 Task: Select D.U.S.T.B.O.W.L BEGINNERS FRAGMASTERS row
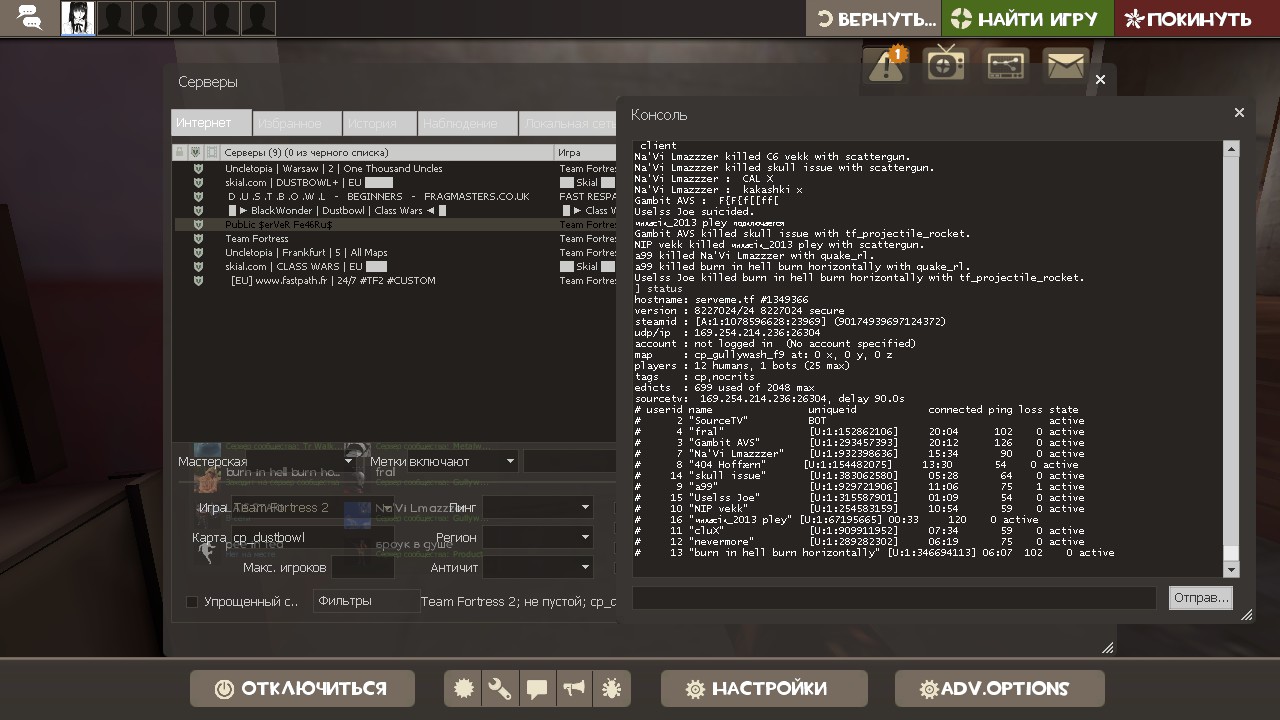[x=394, y=197]
